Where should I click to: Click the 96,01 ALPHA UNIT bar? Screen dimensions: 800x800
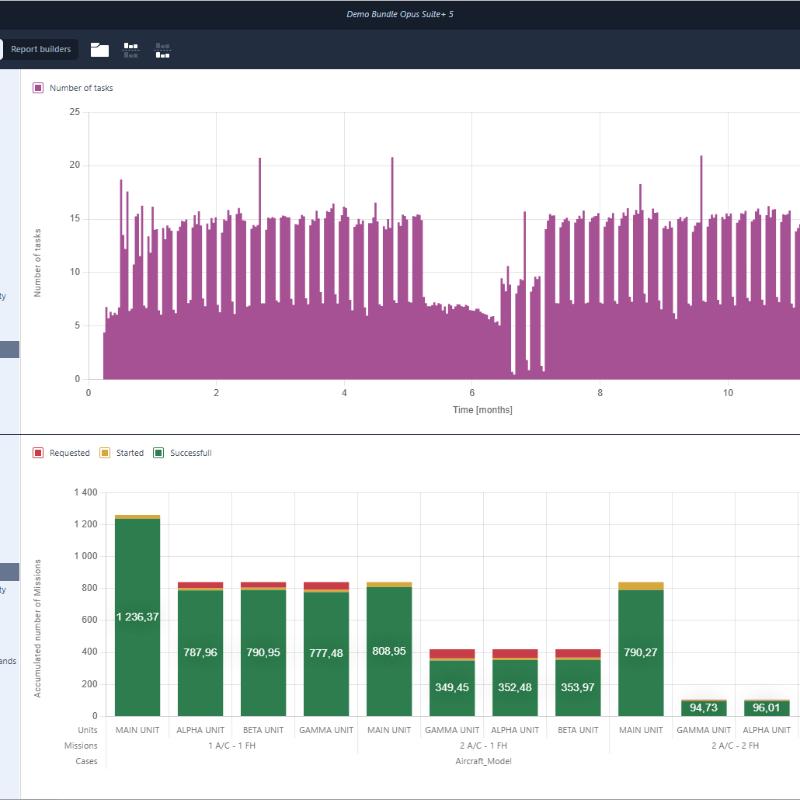click(x=766, y=708)
